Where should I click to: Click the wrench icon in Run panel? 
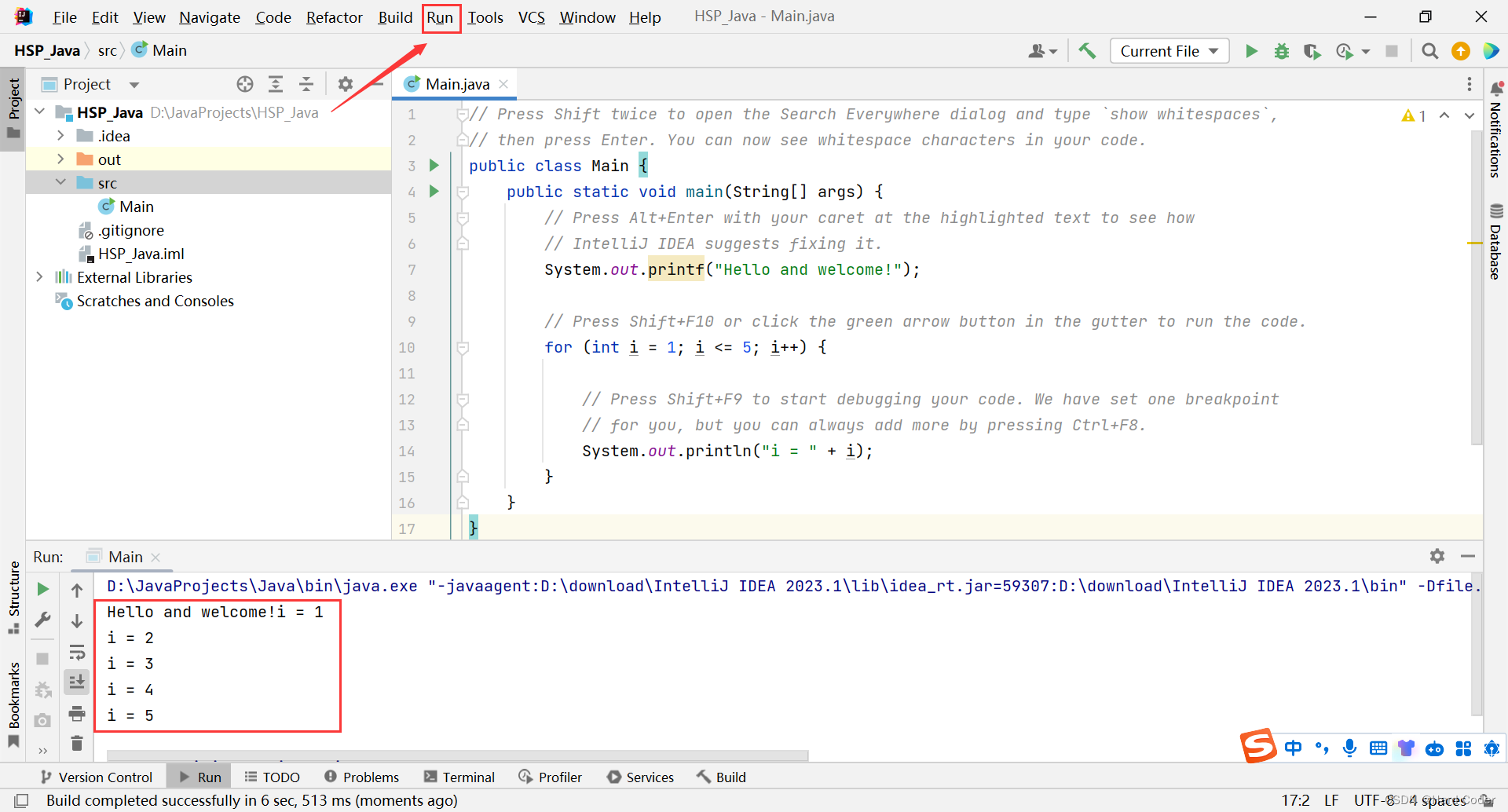pyautogui.click(x=43, y=620)
